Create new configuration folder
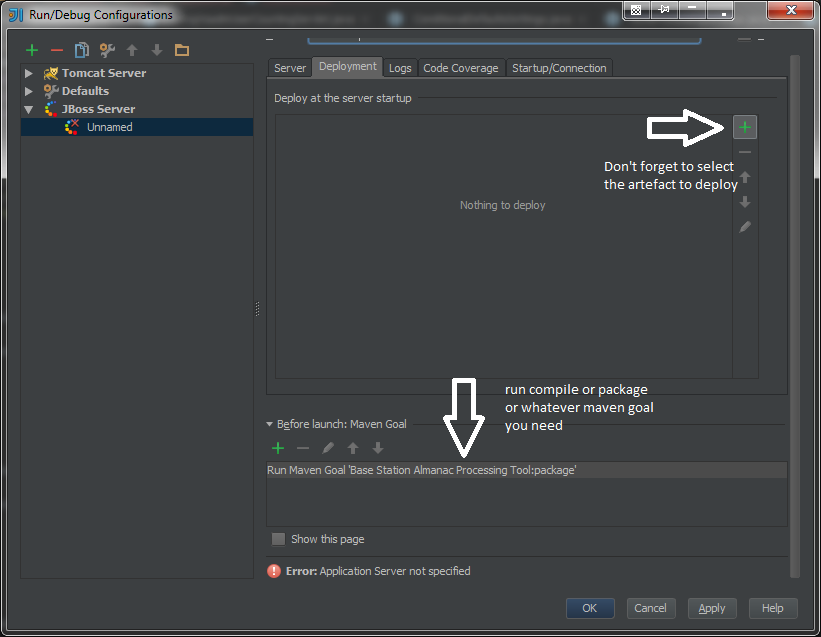821x637 pixels. [182, 50]
